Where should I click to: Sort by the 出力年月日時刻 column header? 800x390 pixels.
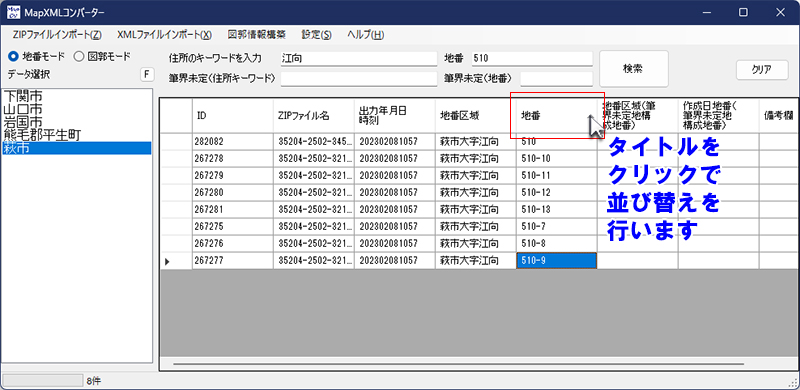click(395, 116)
